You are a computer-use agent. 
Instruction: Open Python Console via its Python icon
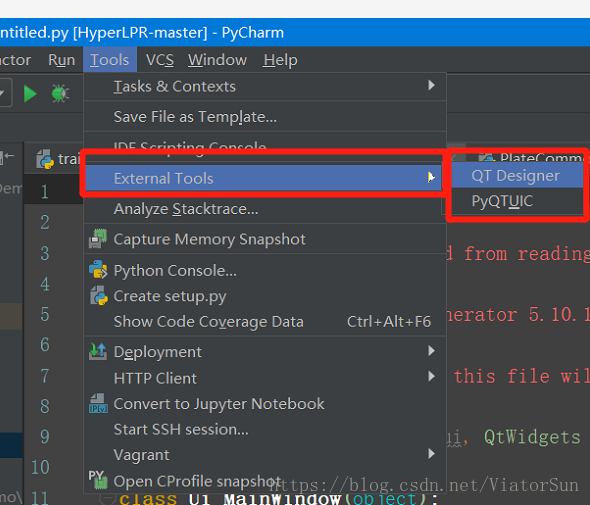coord(98,270)
